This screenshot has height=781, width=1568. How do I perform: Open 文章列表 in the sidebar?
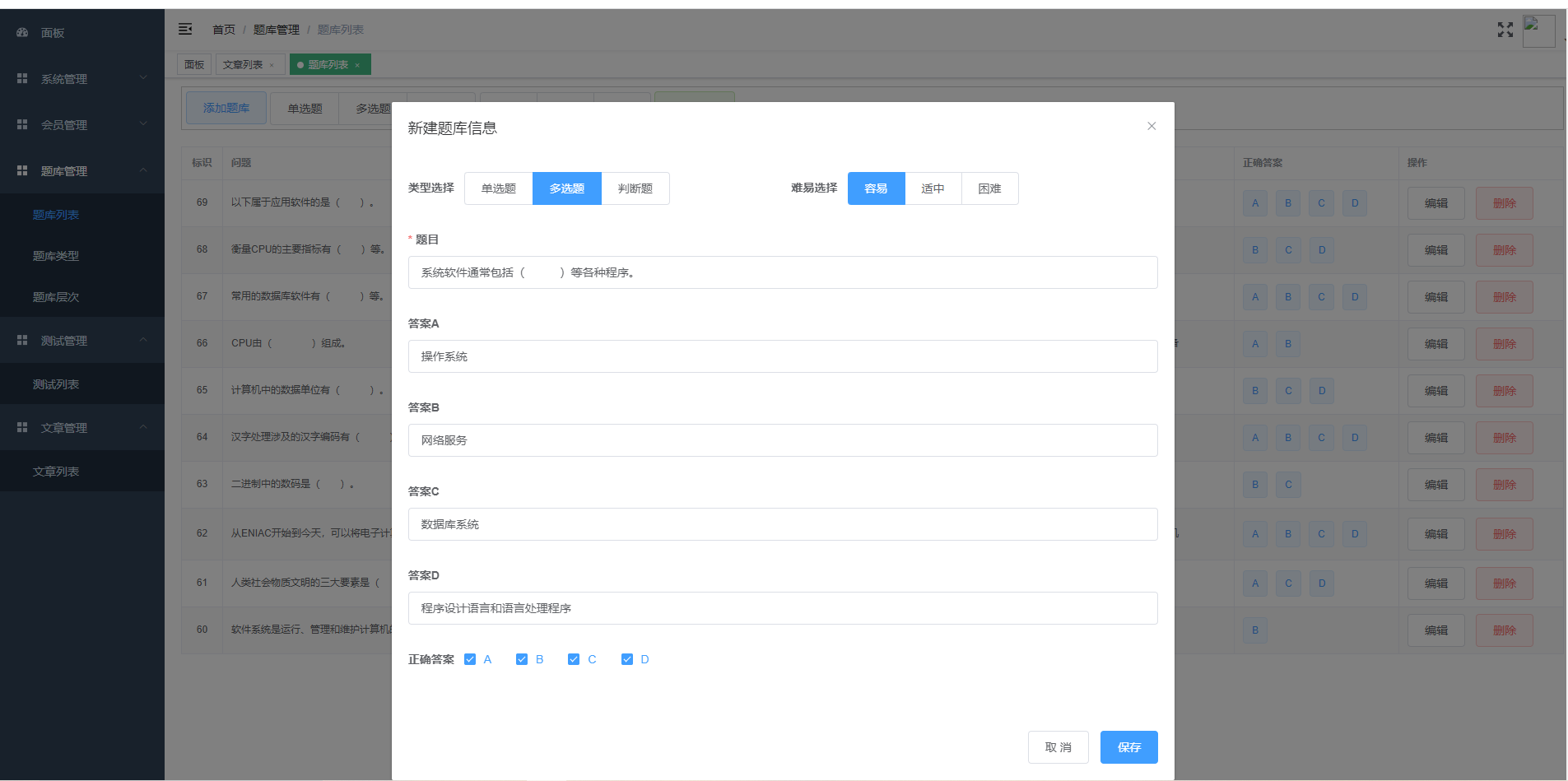(82, 472)
